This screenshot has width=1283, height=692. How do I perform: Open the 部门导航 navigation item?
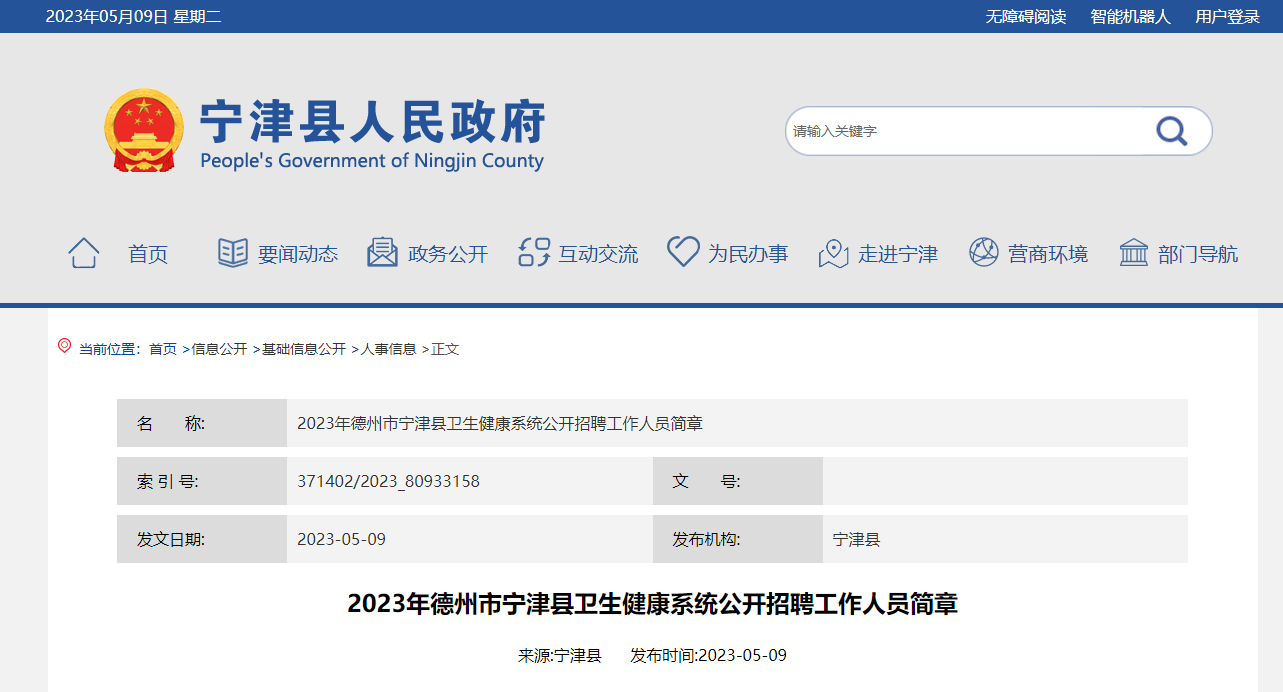click(x=1198, y=254)
